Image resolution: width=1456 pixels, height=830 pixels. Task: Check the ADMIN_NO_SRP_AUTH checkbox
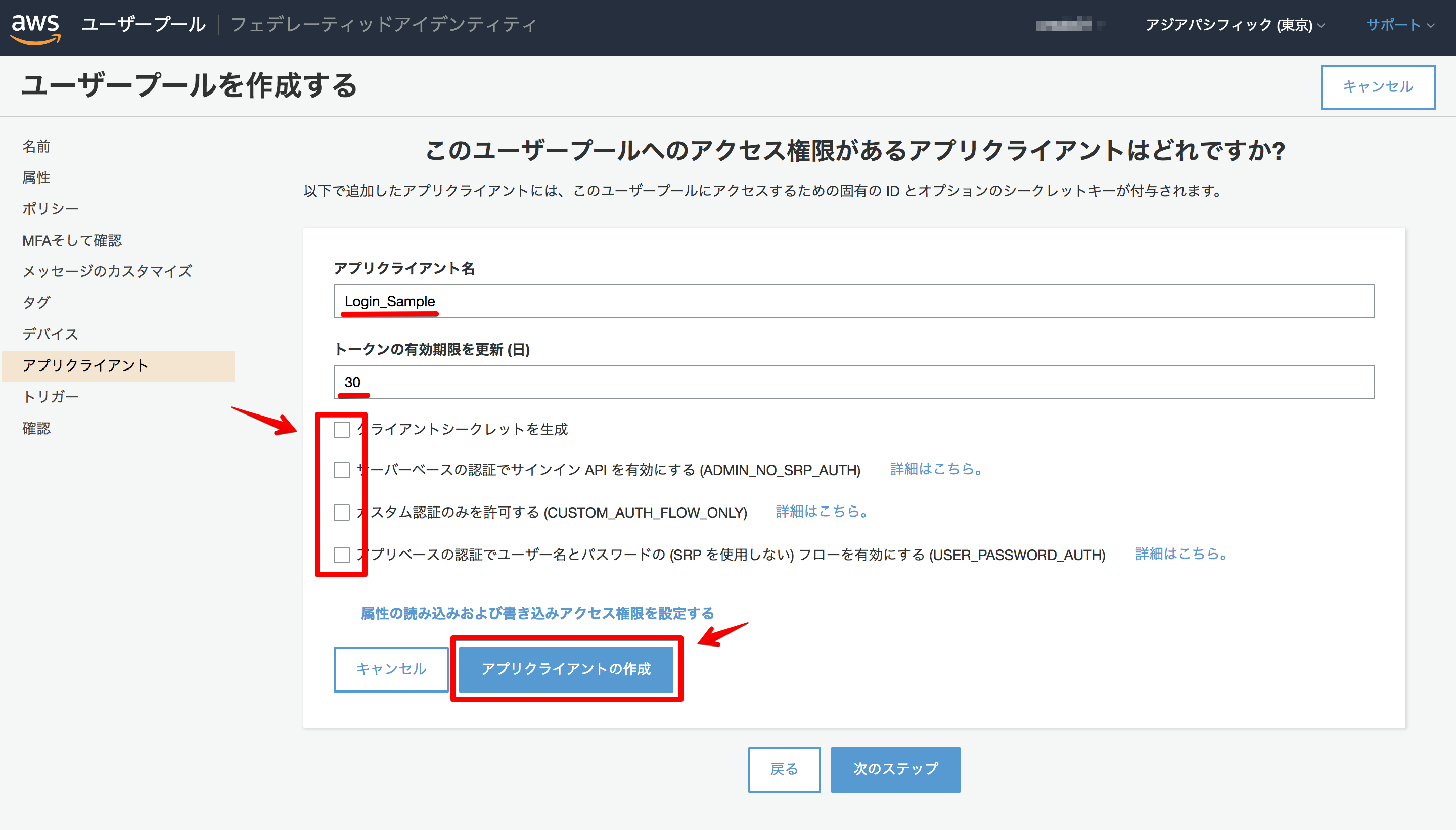[341, 470]
